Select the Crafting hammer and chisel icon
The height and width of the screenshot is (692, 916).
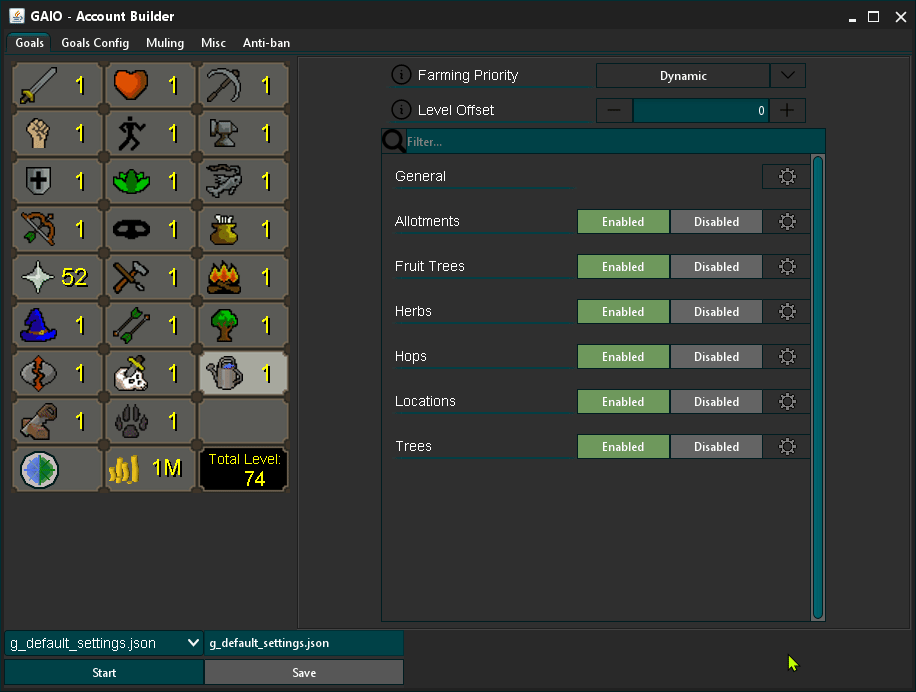tap(131, 277)
